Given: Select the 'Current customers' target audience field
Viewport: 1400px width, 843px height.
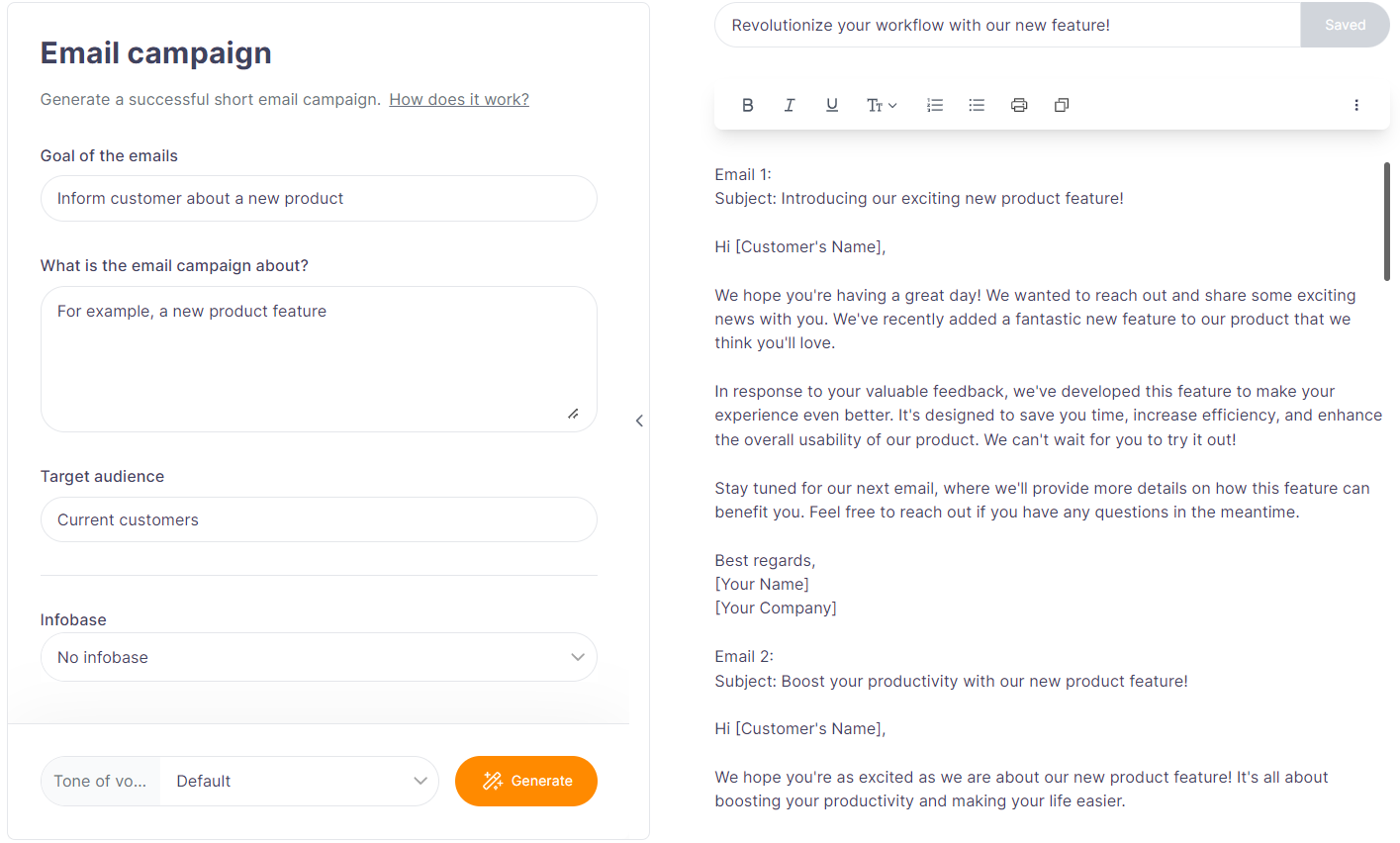Looking at the screenshot, I should [319, 519].
